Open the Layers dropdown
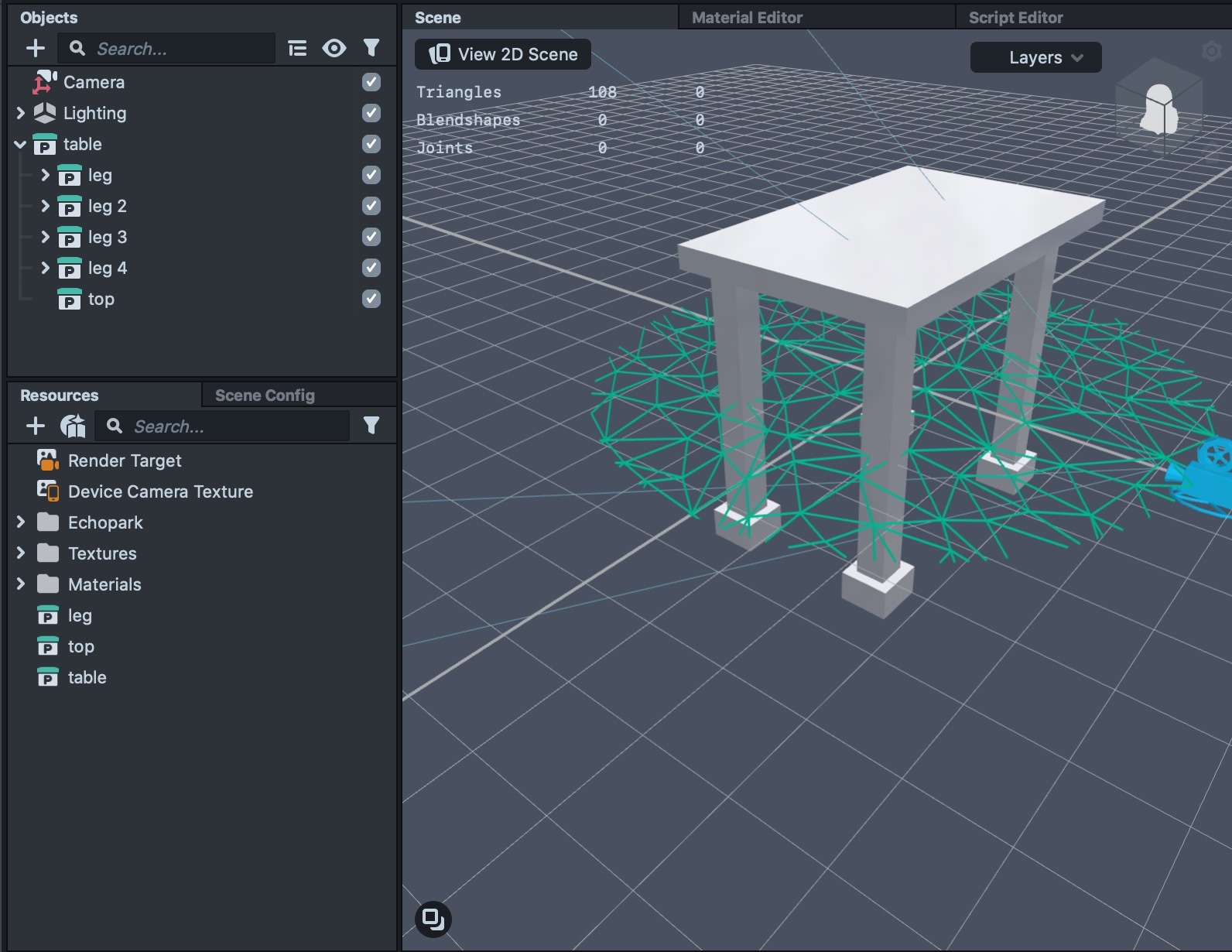 point(1035,57)
